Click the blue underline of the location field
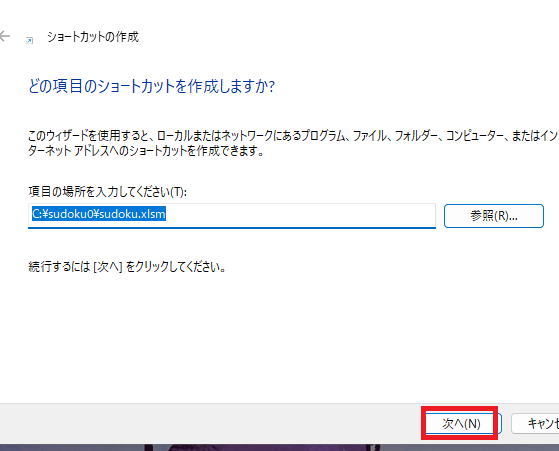The height and width of the screenshot is (451, 559). pyautogui.click(x=232, y=227)
